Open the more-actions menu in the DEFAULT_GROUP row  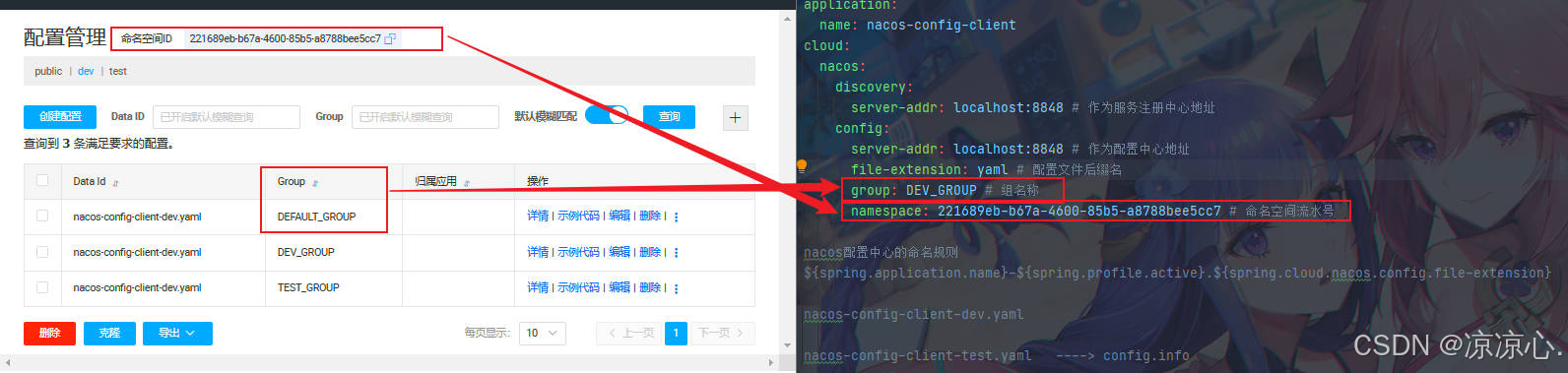[676, 217]
